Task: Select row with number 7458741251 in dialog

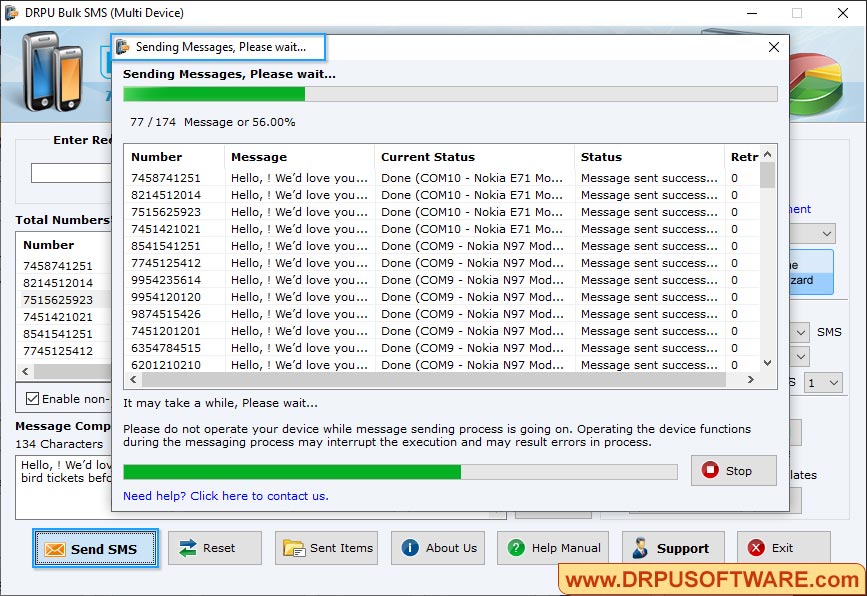Action: [x=442, y=178]
